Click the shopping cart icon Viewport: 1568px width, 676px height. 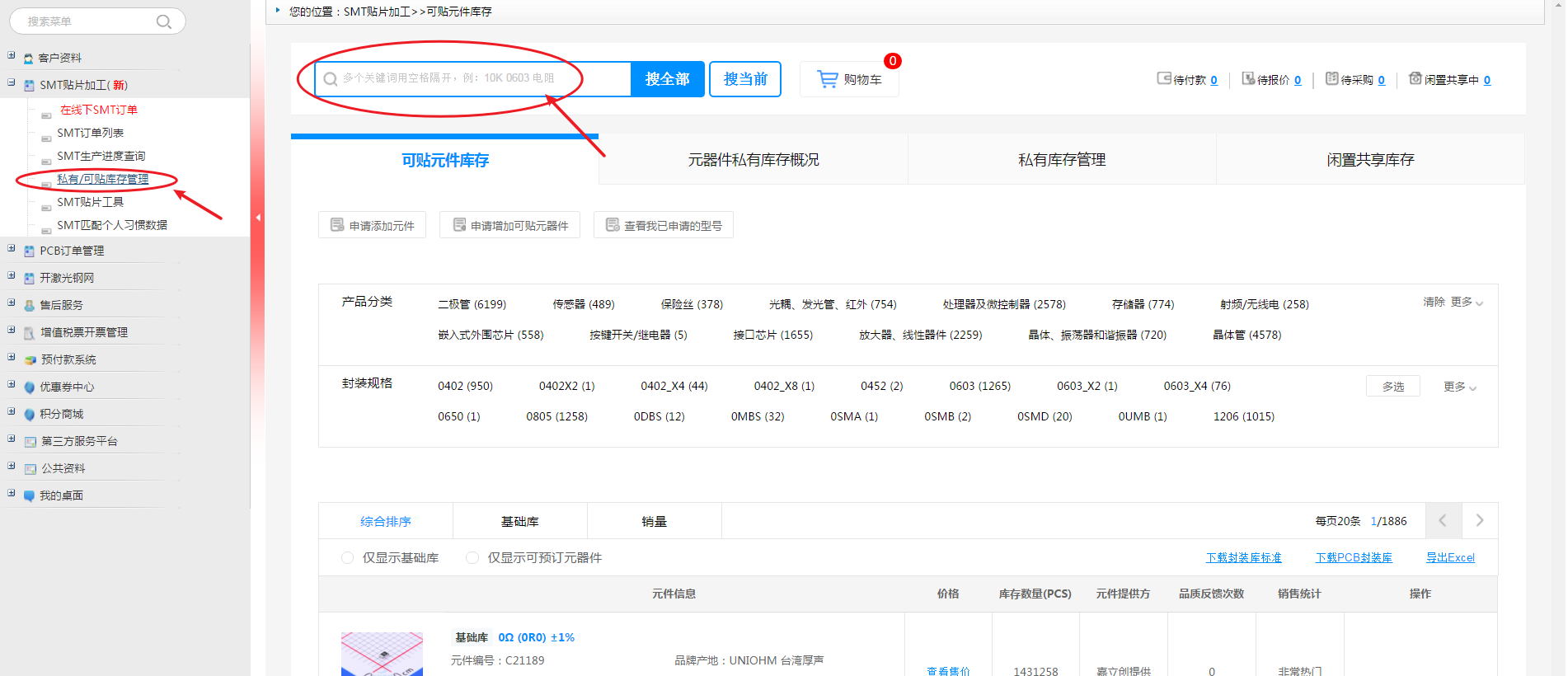pos(827,79)
